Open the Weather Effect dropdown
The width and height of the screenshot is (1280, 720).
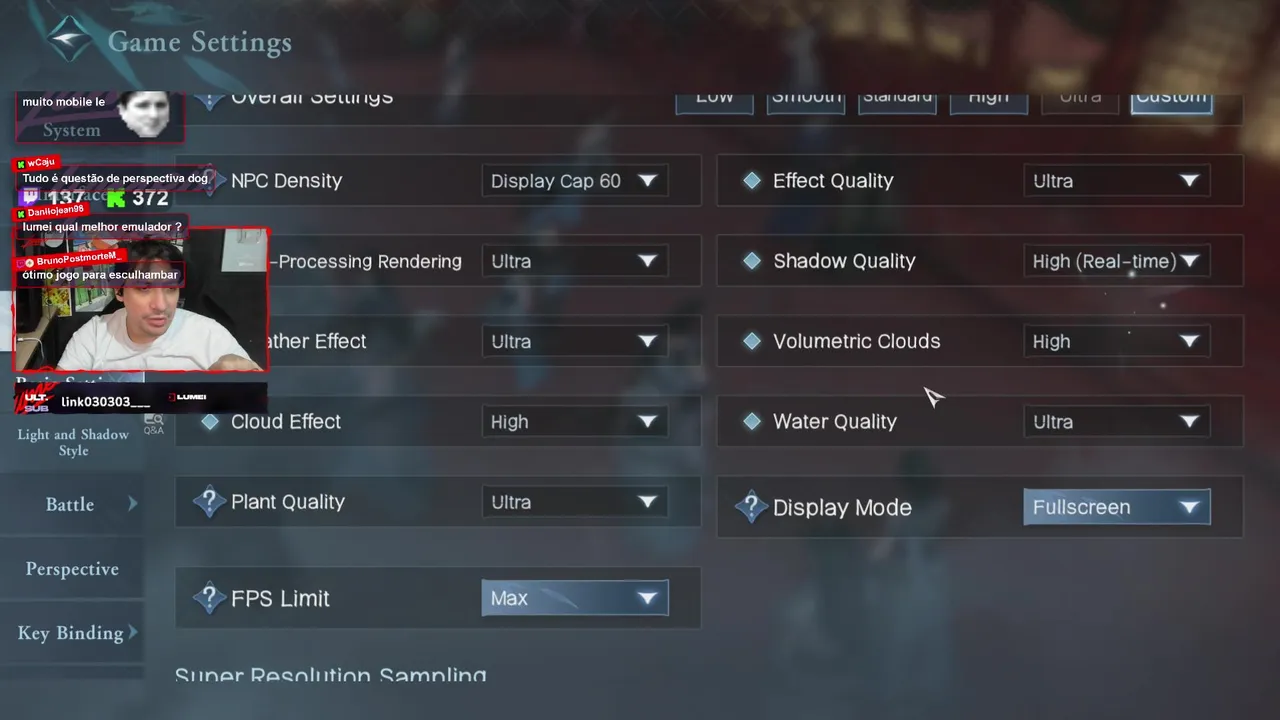click(575, 341)
